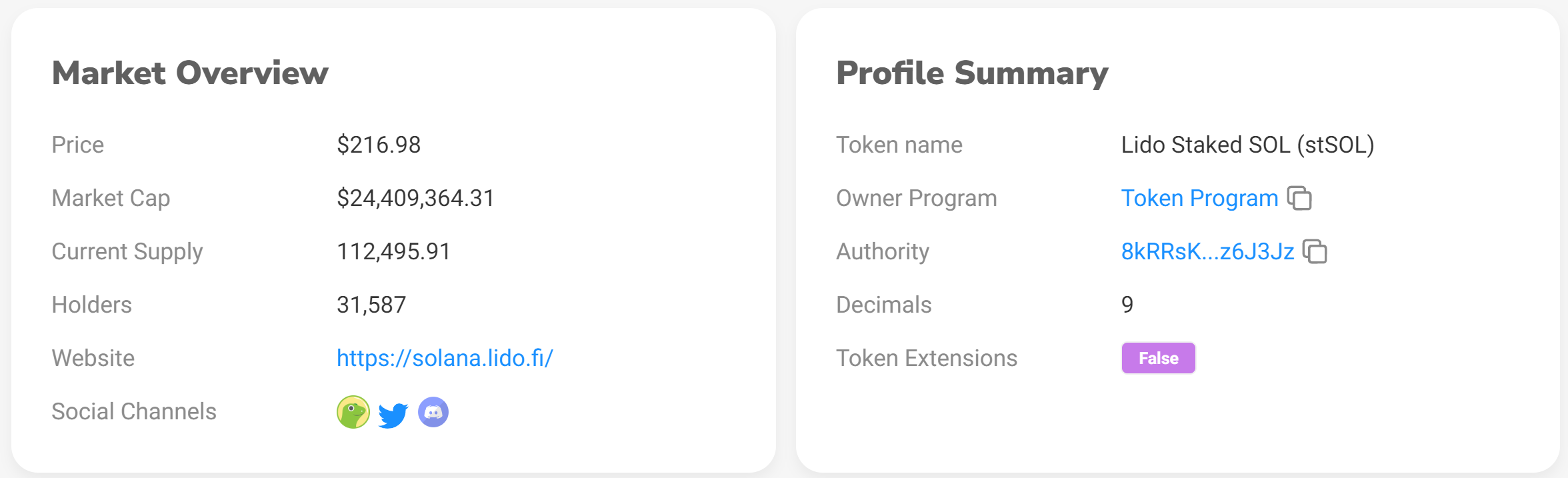
Task: Open authority address 8kRRsK...z6J3Jz link
Action: (1207, 251)
